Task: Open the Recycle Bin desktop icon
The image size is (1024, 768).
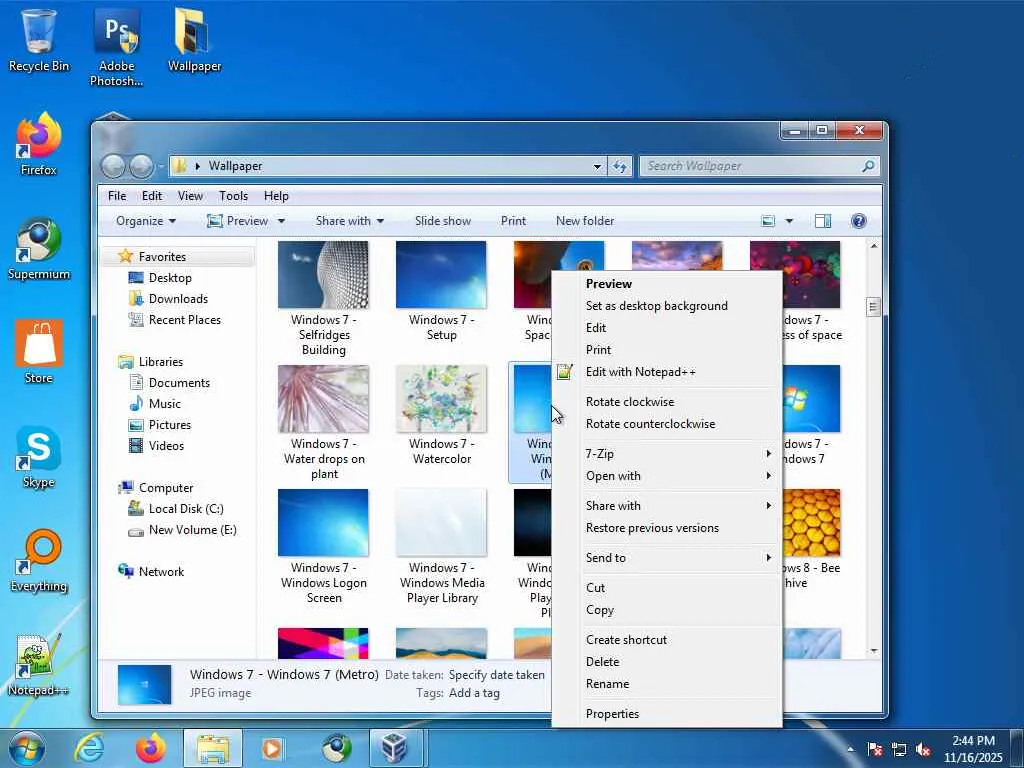Action: point(39,39)
